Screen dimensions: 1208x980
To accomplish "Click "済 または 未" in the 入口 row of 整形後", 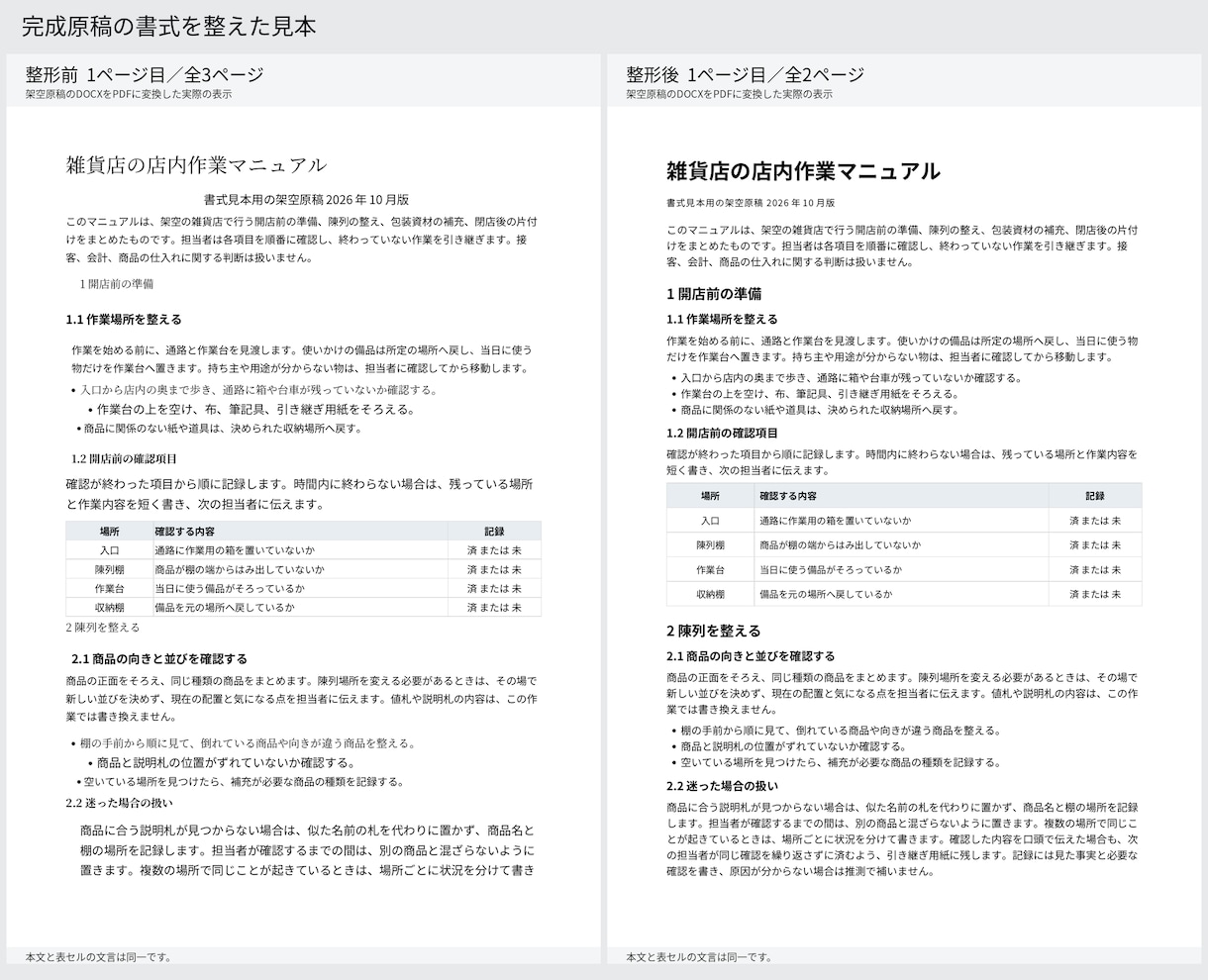I will tap(1095, 520).
